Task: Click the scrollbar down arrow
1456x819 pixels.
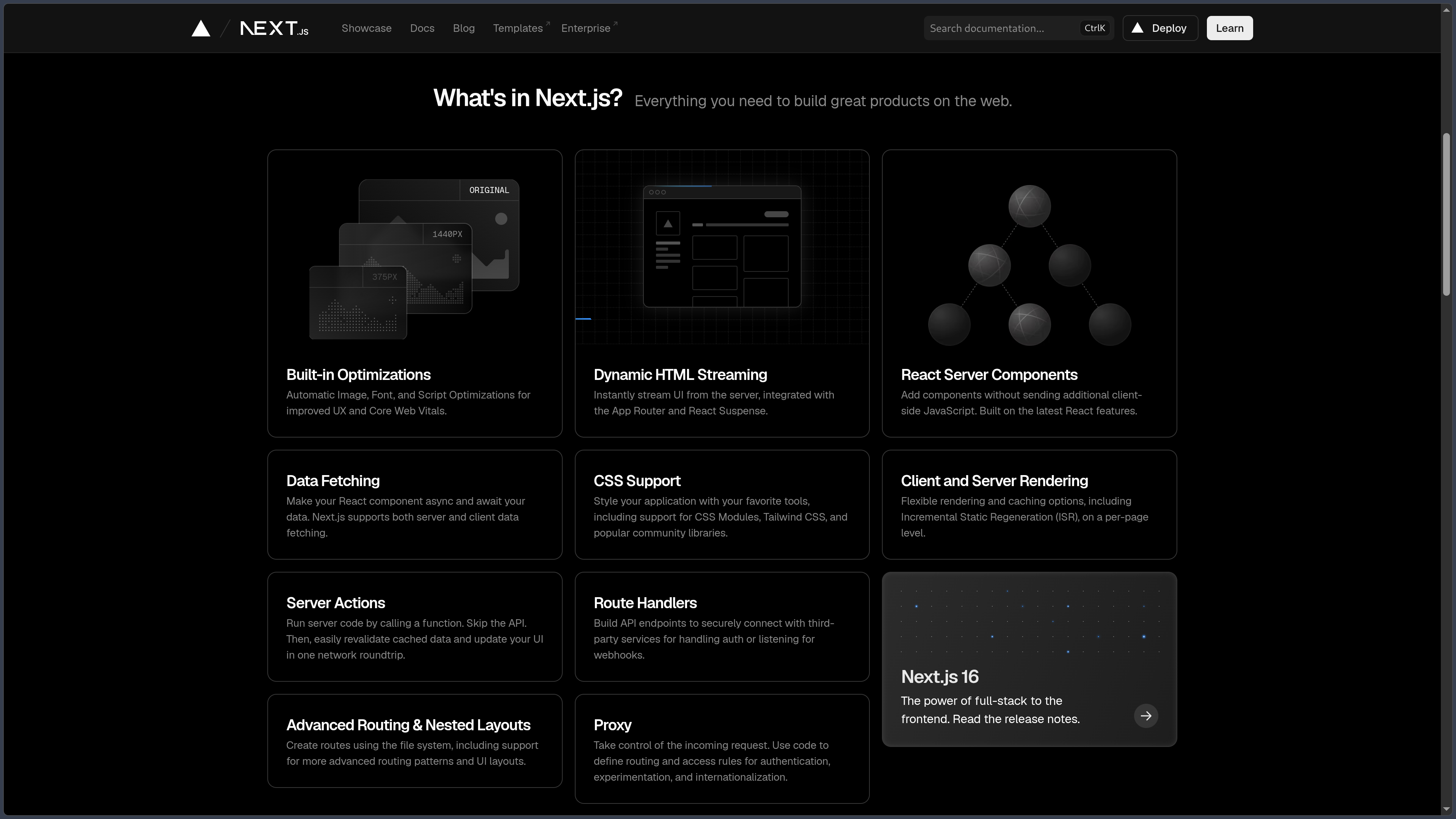Action: (x=1447, y=810)
